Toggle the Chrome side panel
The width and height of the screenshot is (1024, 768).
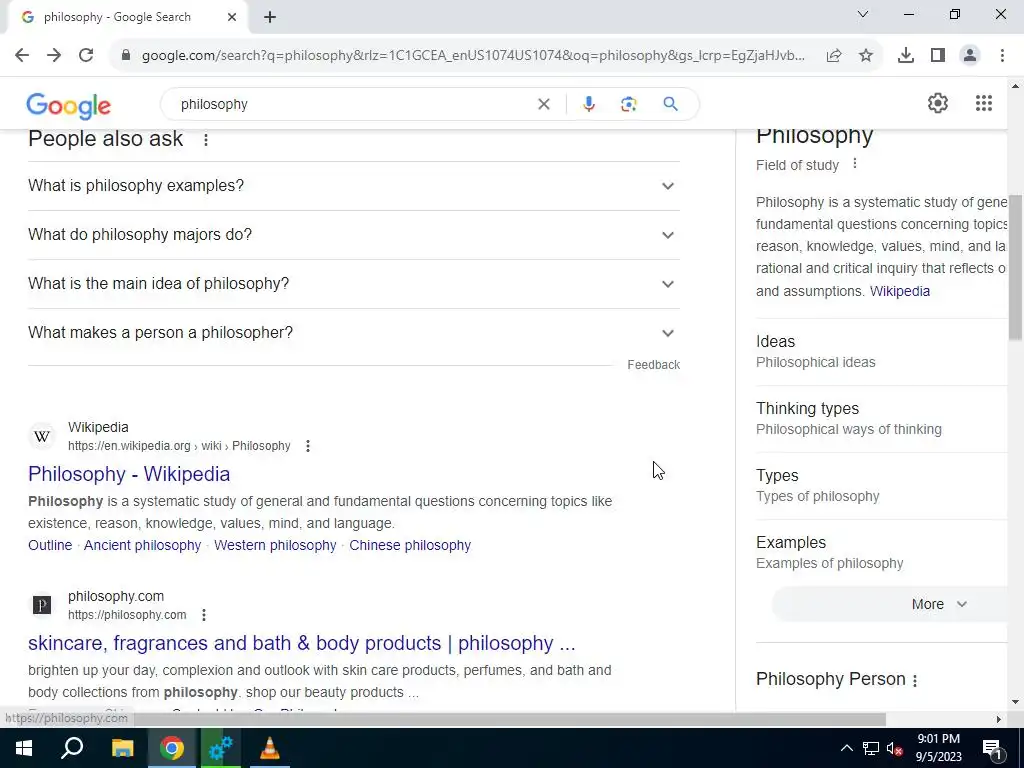pyautogui.click(x=938, y=56)
